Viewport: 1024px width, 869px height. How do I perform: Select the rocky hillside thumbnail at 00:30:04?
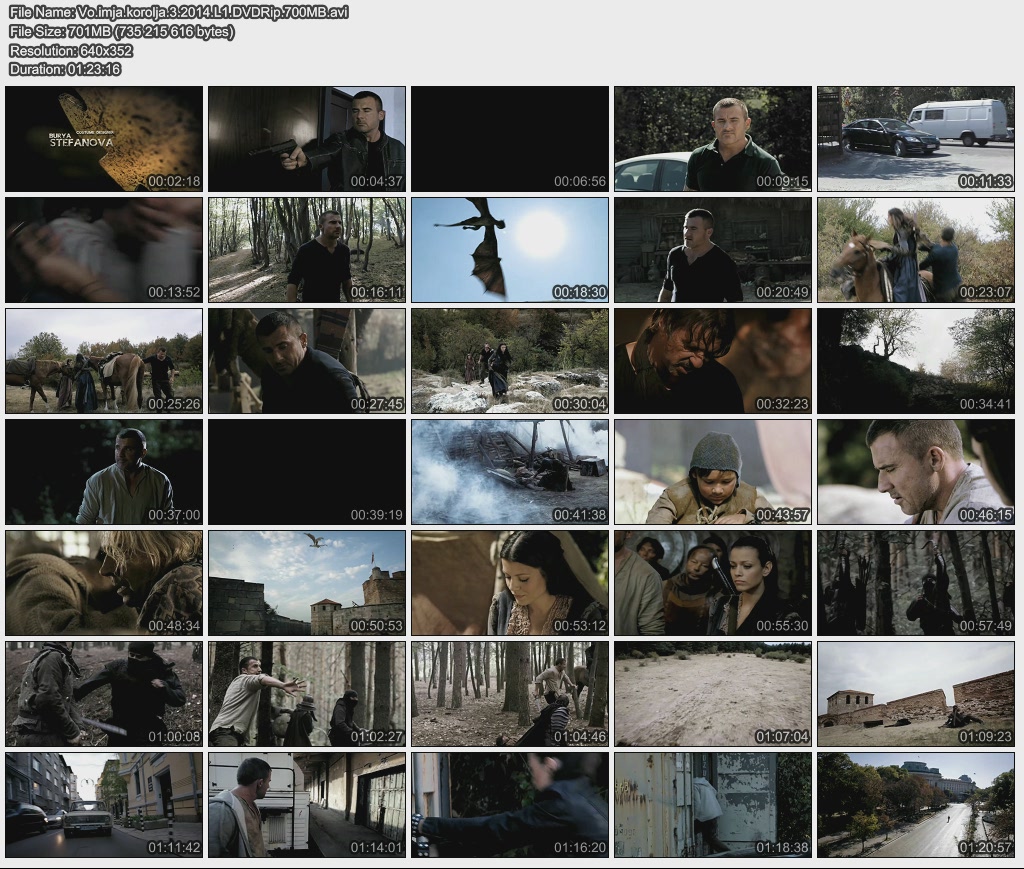pyautogui.click(x=510, y=361)
